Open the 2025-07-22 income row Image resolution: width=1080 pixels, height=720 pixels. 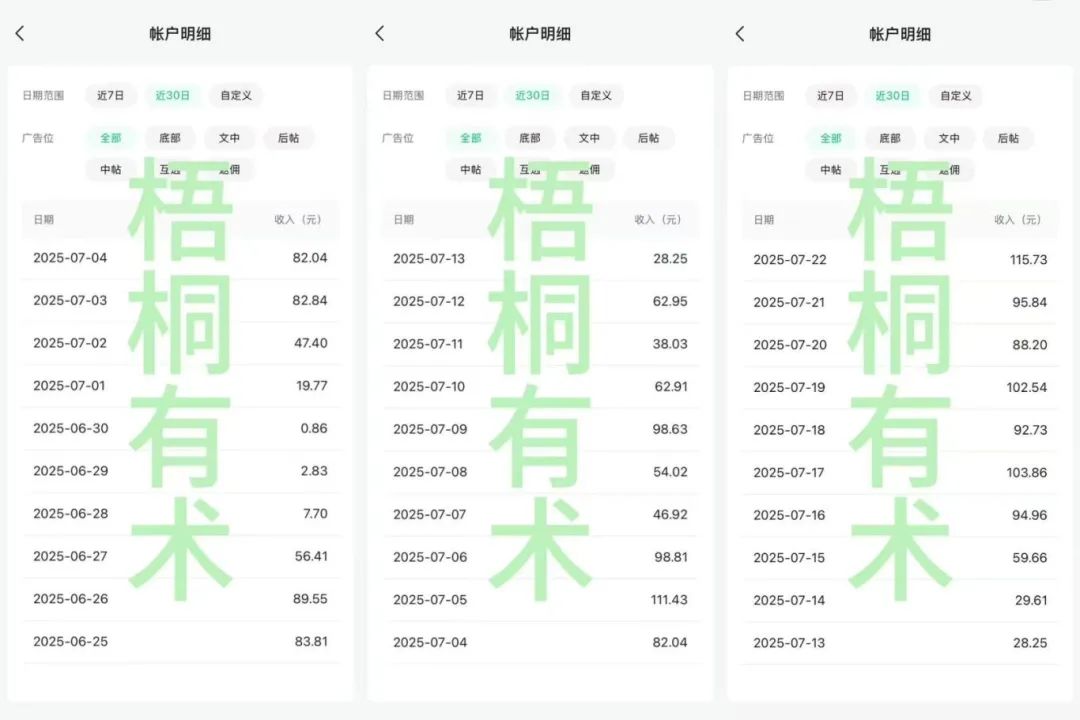click(x=900, y=260)
